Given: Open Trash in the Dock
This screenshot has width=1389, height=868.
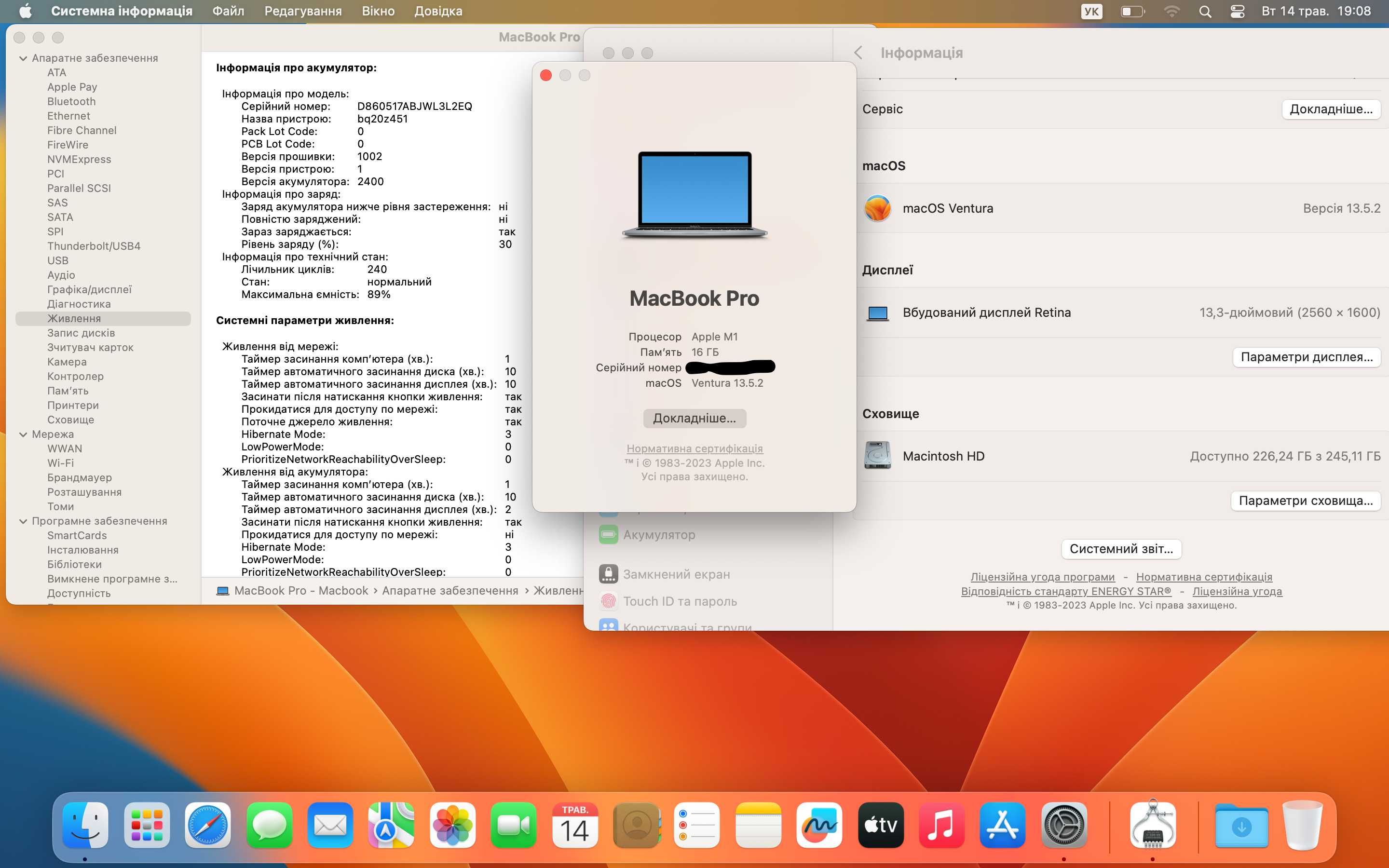Looking at the screenshot, I should click(1303, 825).
